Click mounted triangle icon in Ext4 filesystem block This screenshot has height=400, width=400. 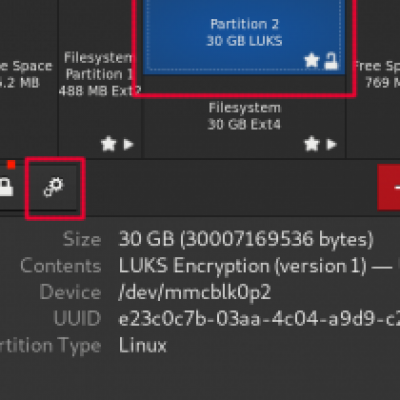pyautogui.click(x=331, y=144)
